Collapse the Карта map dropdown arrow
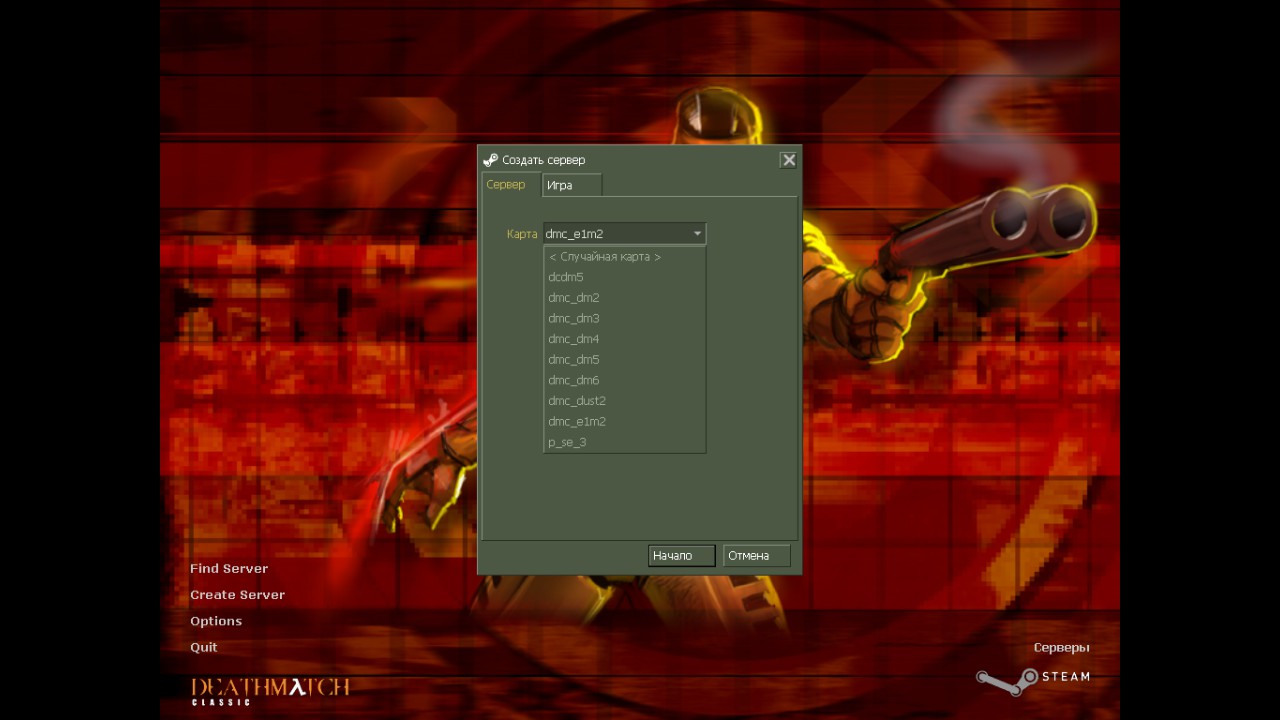 click(x=697, y=234)
